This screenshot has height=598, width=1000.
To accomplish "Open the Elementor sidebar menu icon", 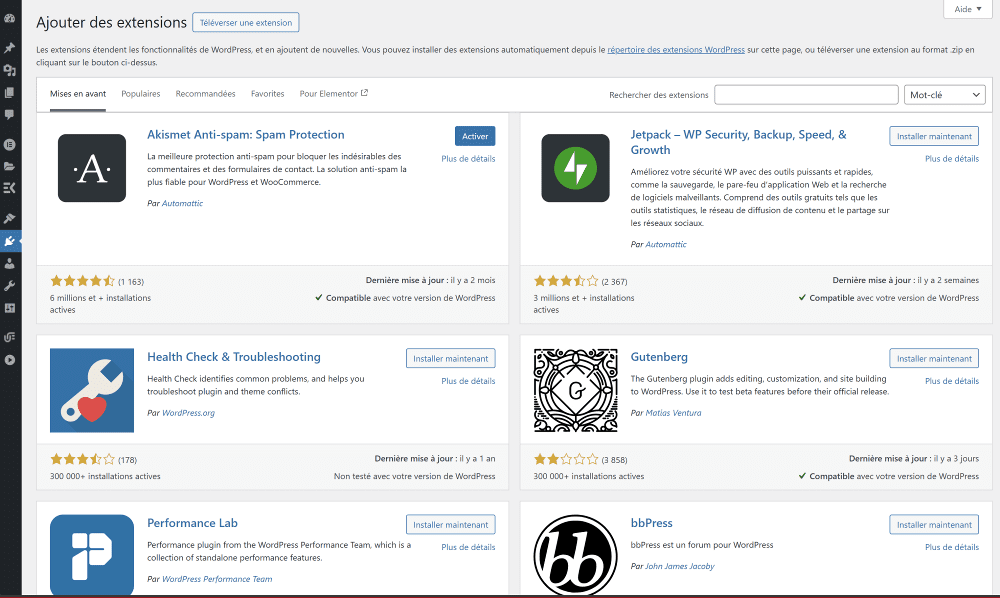I will [10, 144].
